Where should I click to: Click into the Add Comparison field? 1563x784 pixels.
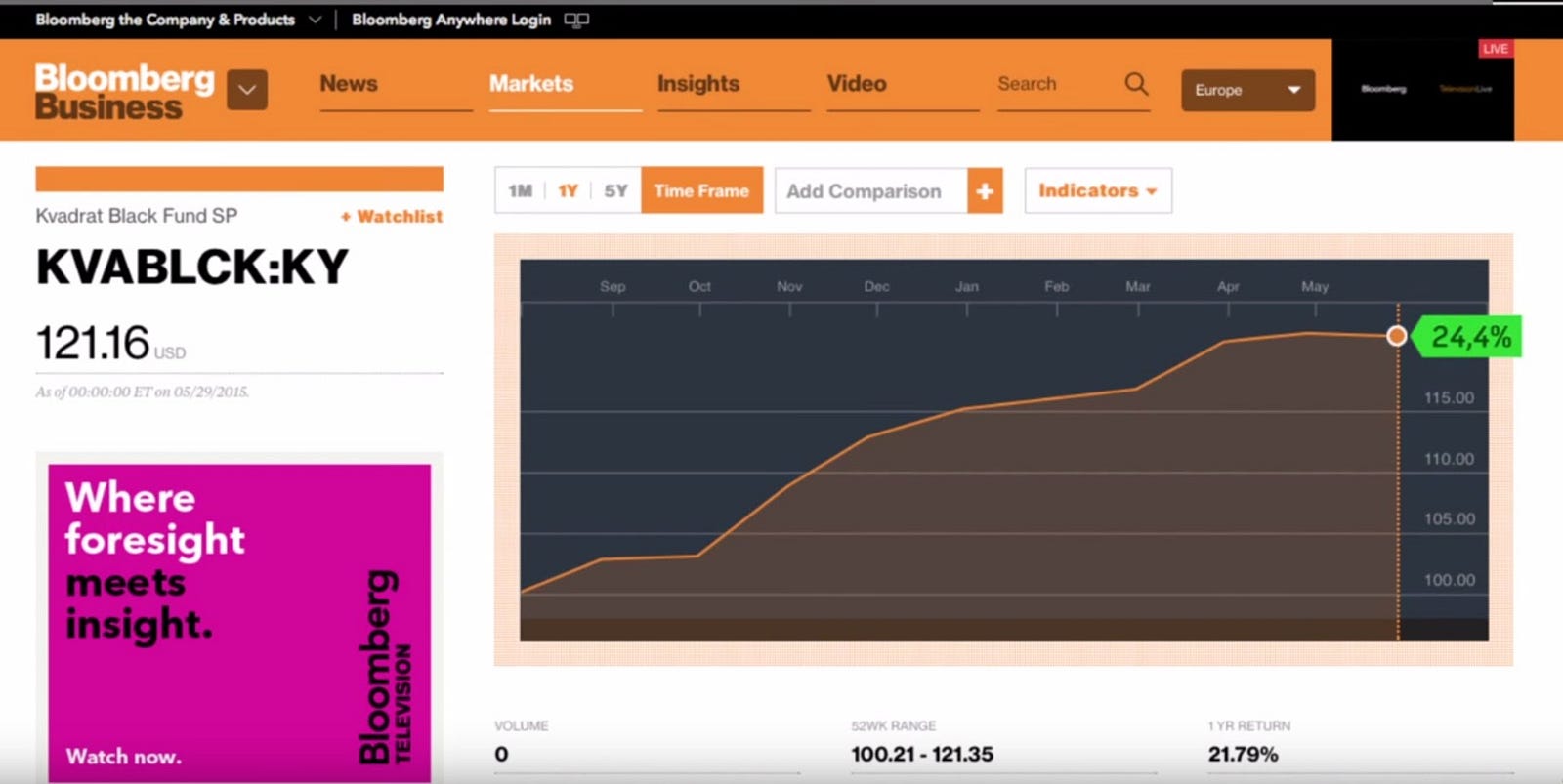coord(871,191)
